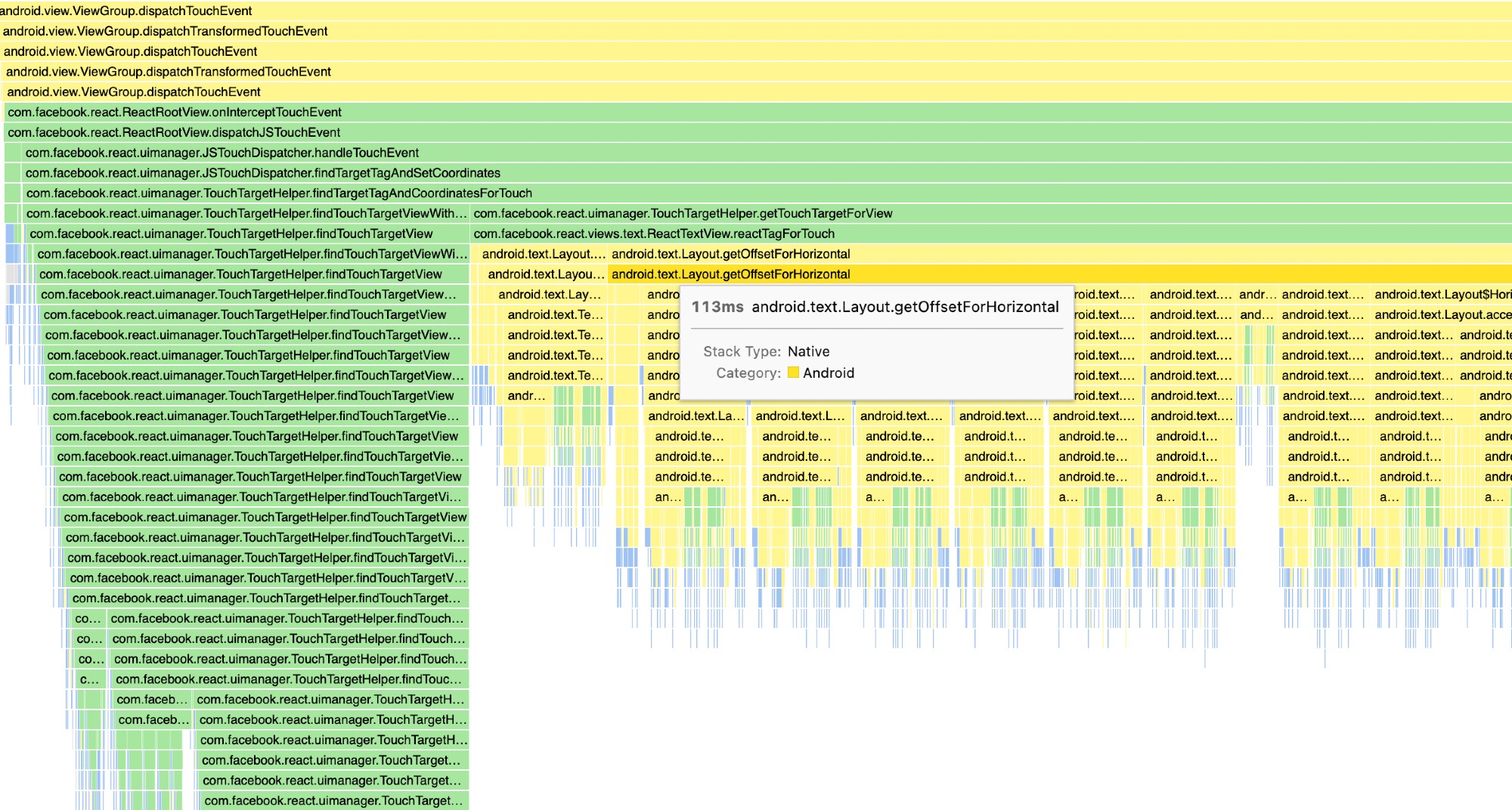
Task: Click the yellow Android category swatch
Action: coord(793,373)
